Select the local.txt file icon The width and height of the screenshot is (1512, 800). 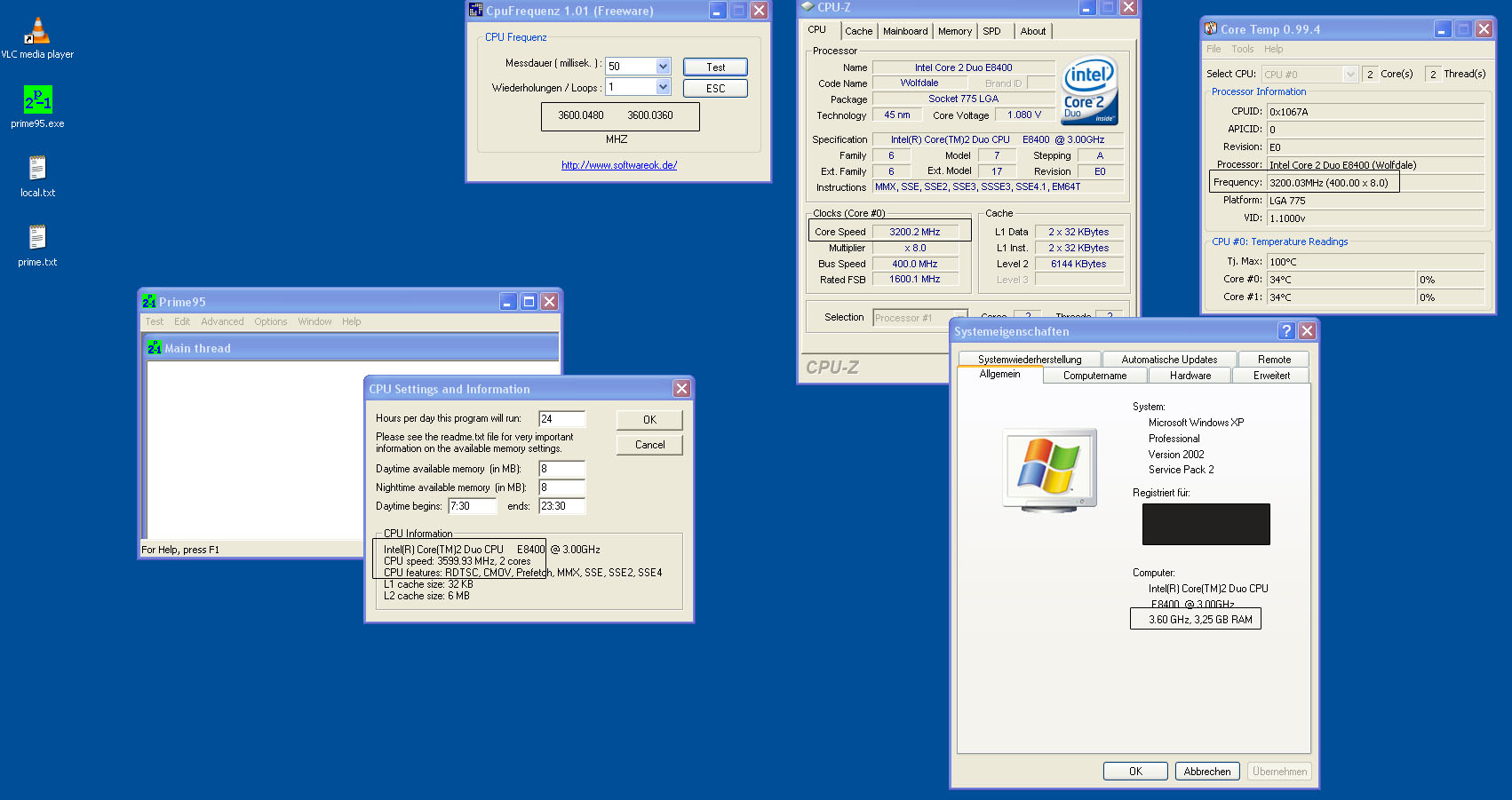point(37,176)
